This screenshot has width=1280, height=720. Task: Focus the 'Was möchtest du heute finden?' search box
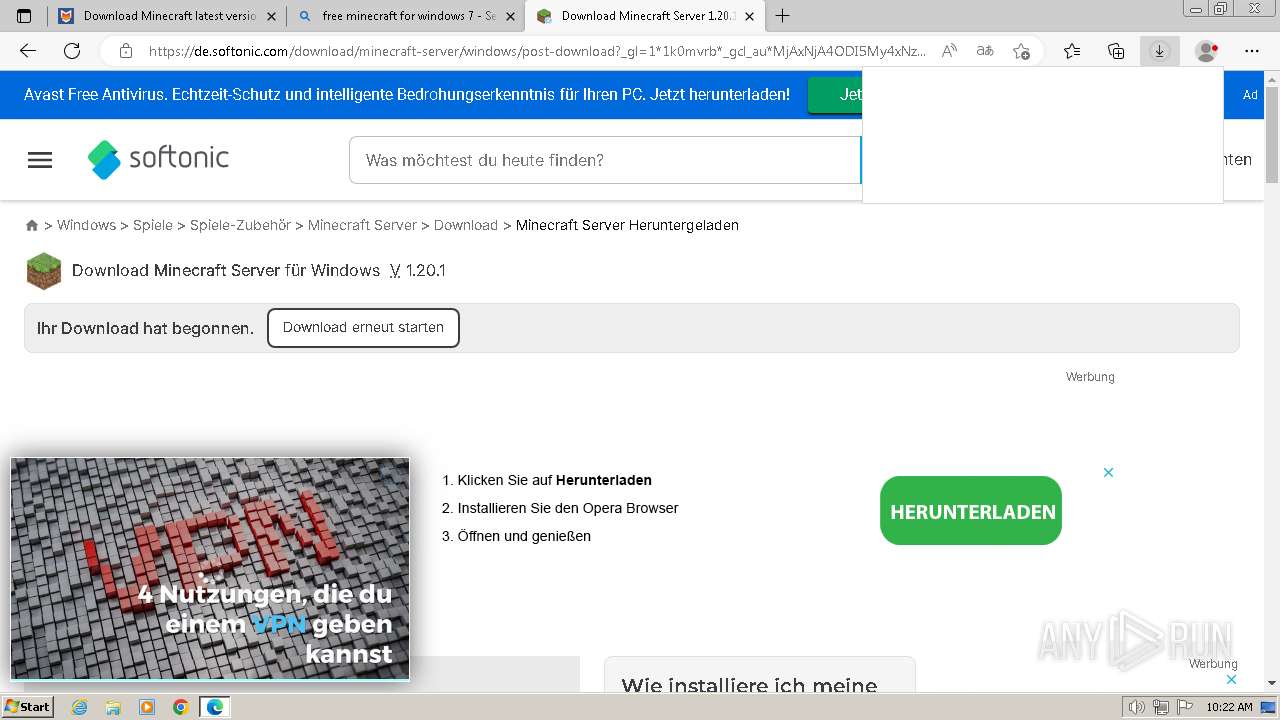pos(604,160)
